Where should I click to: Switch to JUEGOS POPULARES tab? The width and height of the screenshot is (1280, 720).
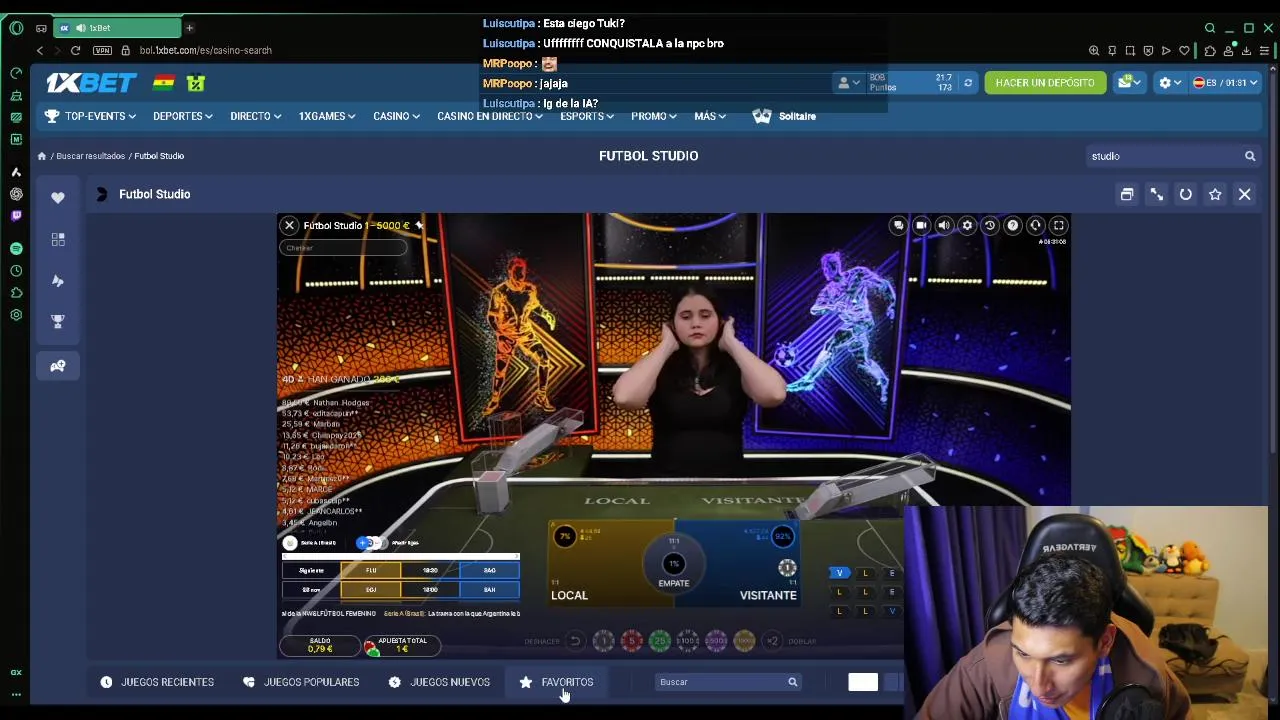(301, 682)
